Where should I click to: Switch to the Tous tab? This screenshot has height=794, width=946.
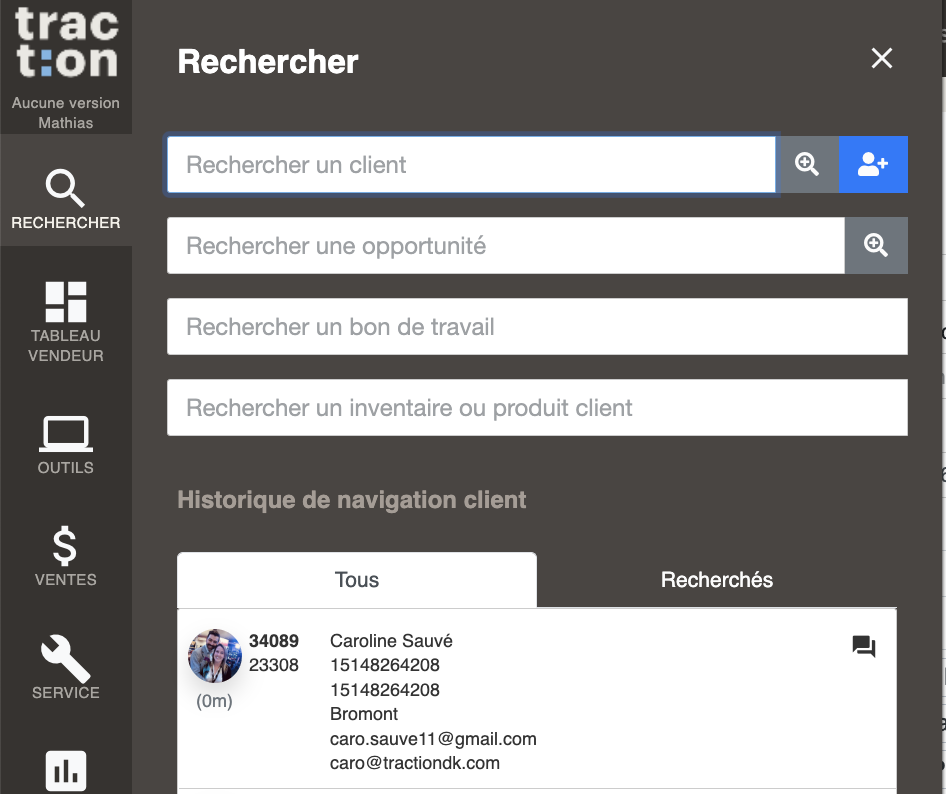coord(357,580)
